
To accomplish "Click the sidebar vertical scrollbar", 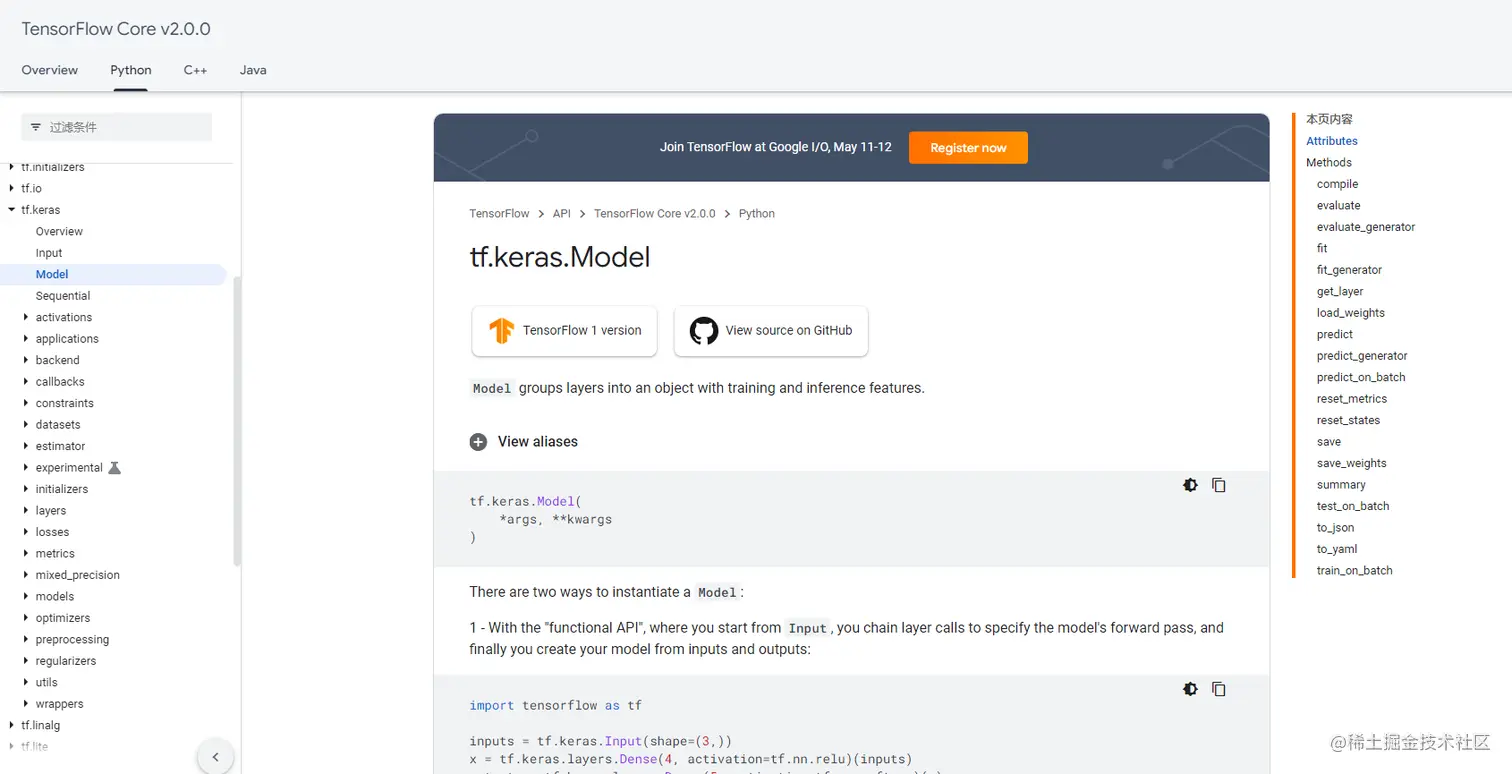I will pyautogui.click(x=237, y=422).
